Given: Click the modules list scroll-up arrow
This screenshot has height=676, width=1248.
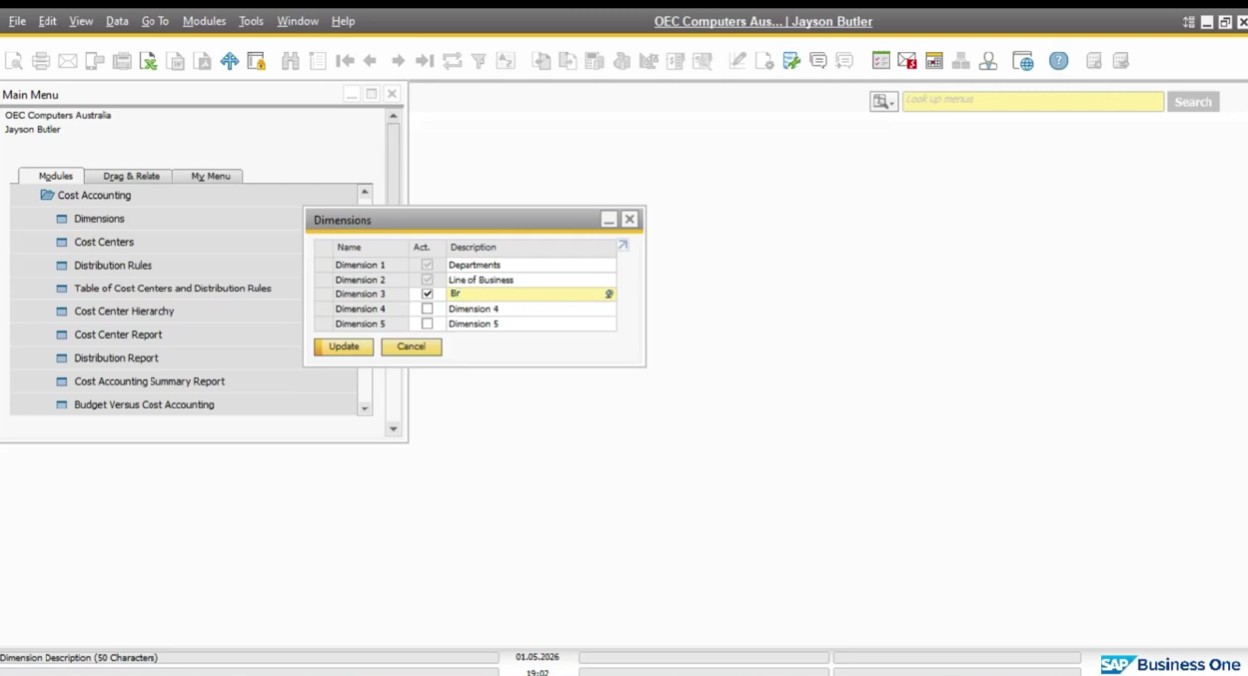Looking at the screenshot, I should 364,192.
